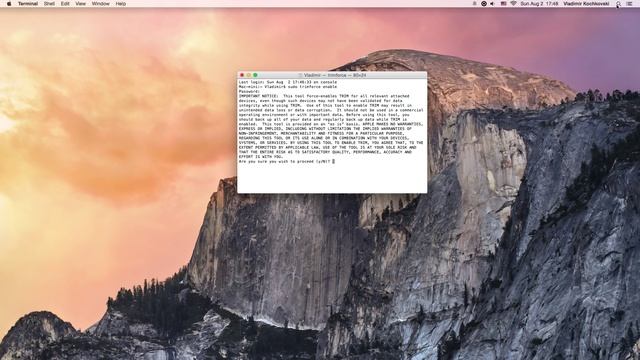Open the Wi-Fi status menu
The height and width of the screenshot is (360, 640).
click(513, 4)
